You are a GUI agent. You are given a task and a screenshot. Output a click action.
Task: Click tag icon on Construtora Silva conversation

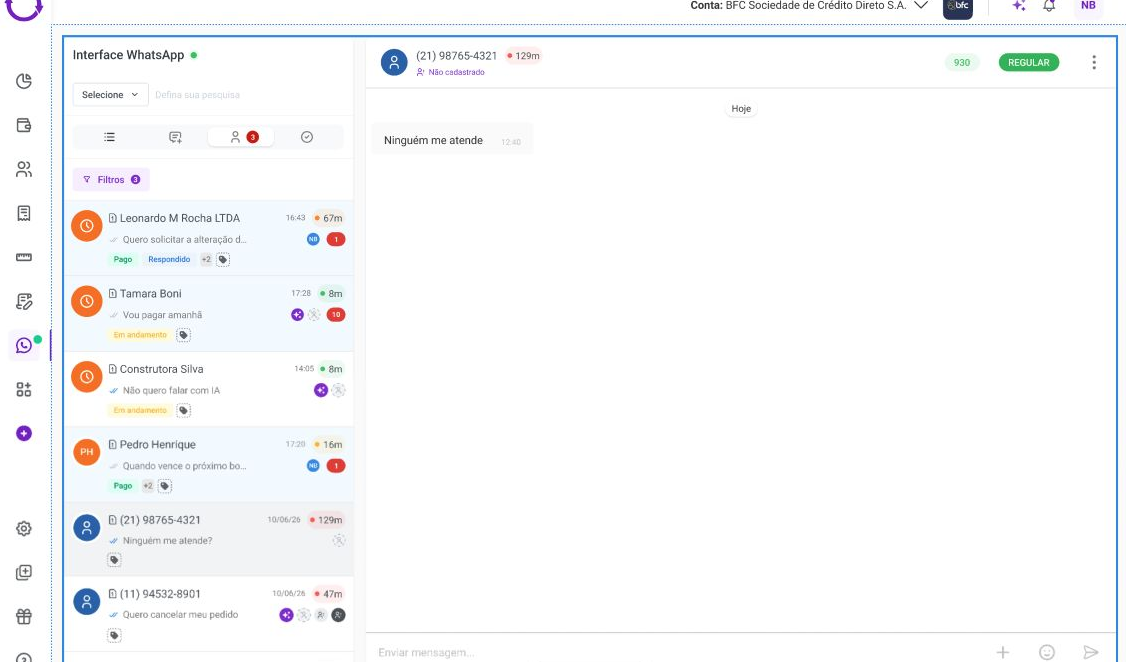coord(183,410)
